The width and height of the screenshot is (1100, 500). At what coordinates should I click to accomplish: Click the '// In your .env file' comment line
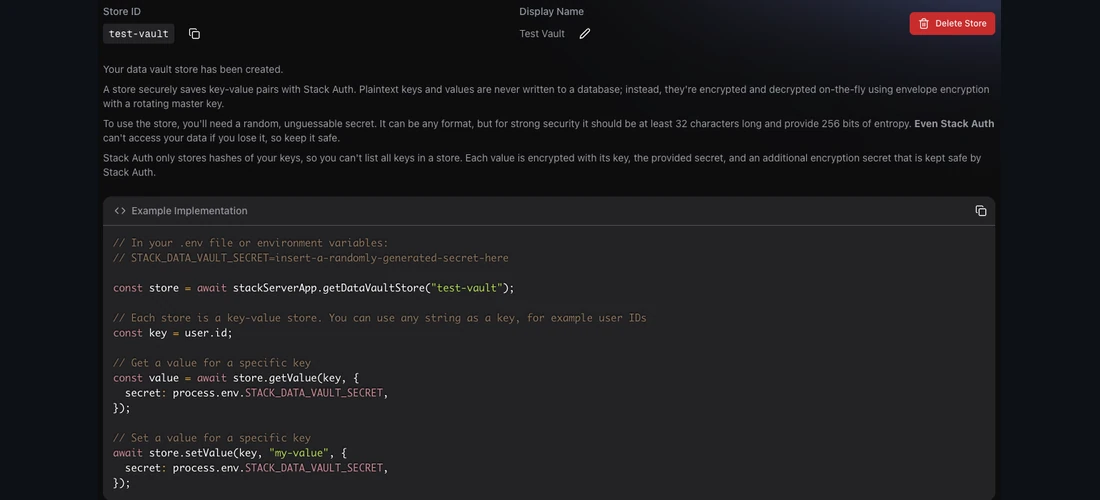click(x=250, y=243)
